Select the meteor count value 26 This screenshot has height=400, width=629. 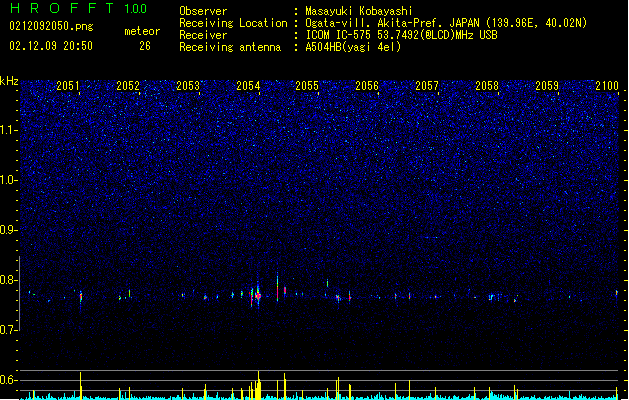(x=145, y=46)
